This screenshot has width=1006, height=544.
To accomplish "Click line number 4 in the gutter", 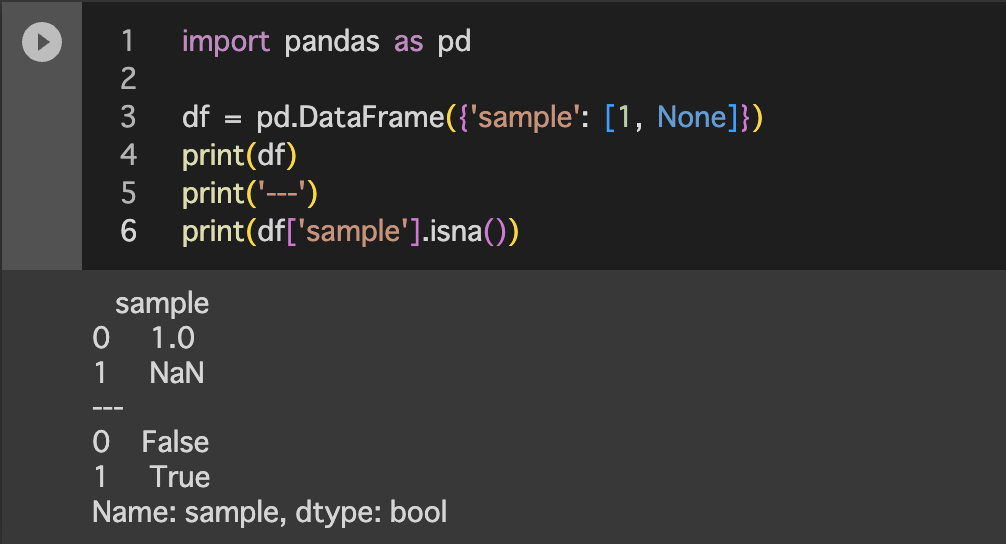I will (x=127, y=155).
